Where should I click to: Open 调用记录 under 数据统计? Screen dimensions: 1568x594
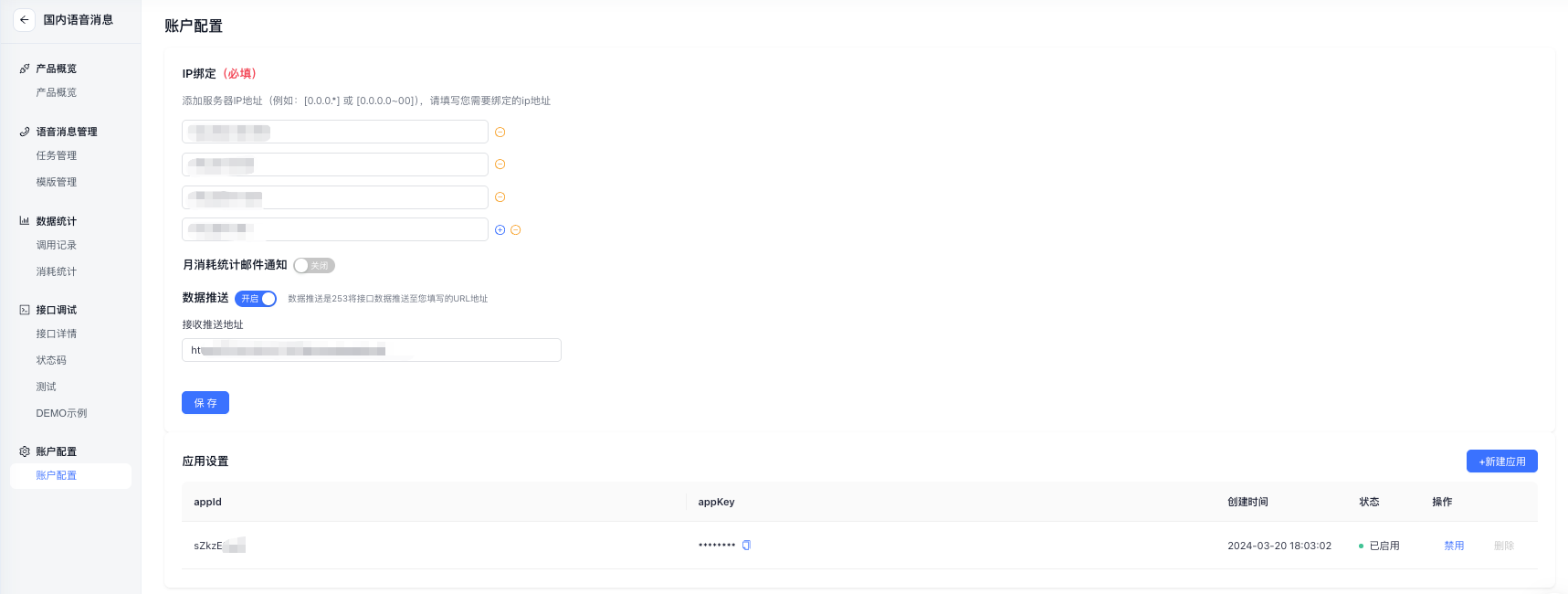[57, 245]
